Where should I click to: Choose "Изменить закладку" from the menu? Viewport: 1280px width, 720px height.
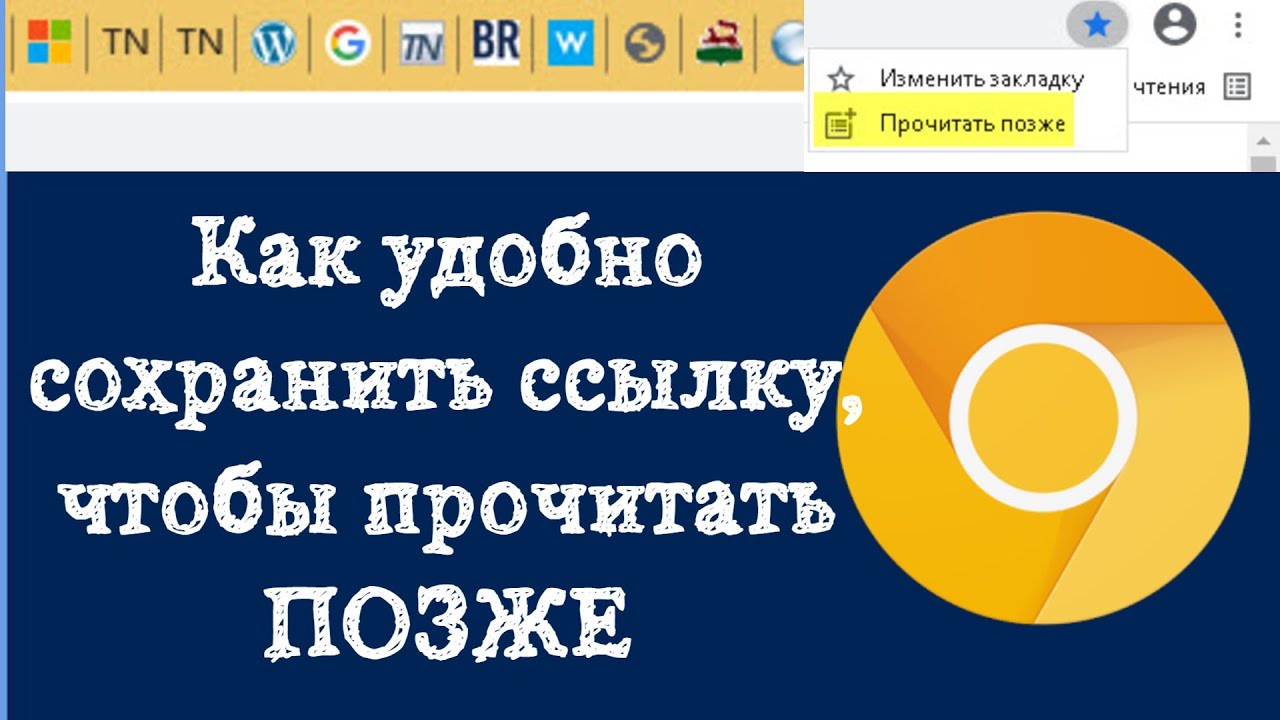click(966, 78)
